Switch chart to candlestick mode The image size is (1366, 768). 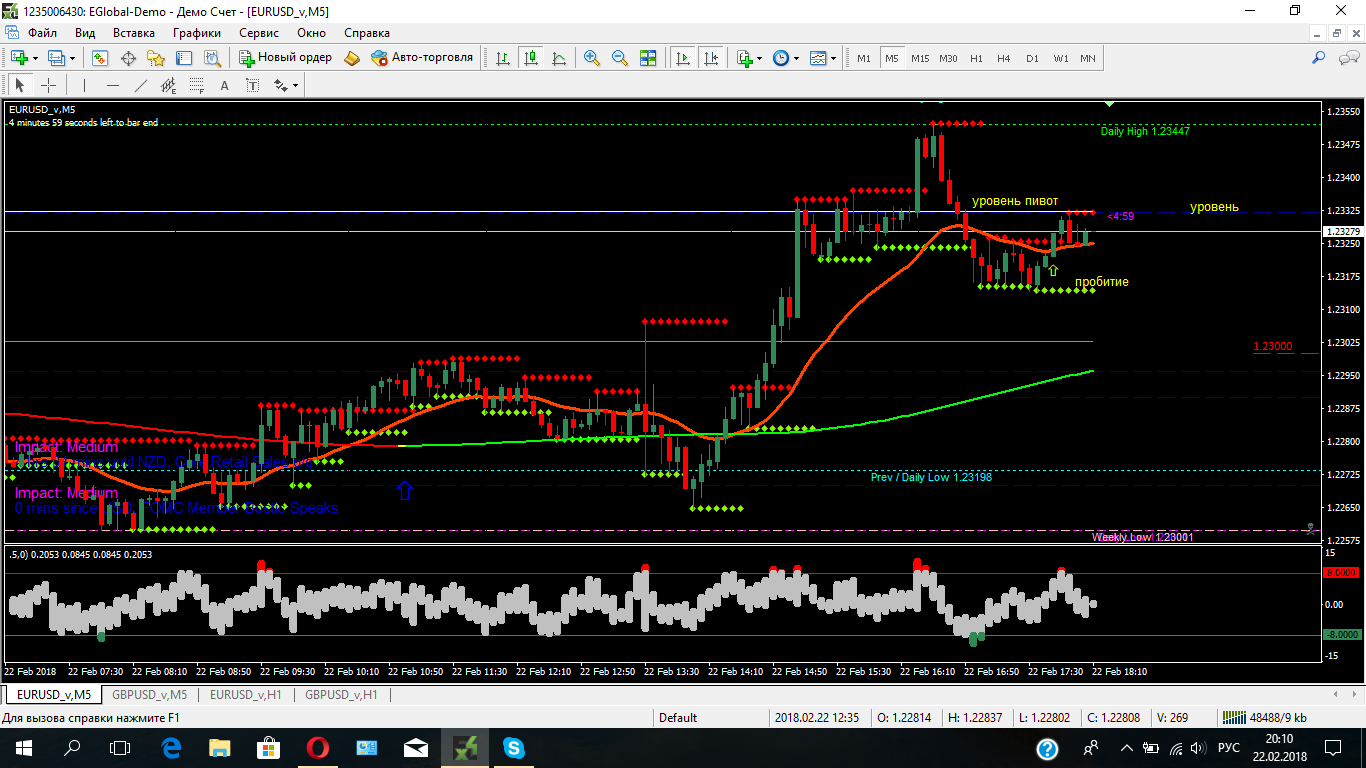pos(529,58)
